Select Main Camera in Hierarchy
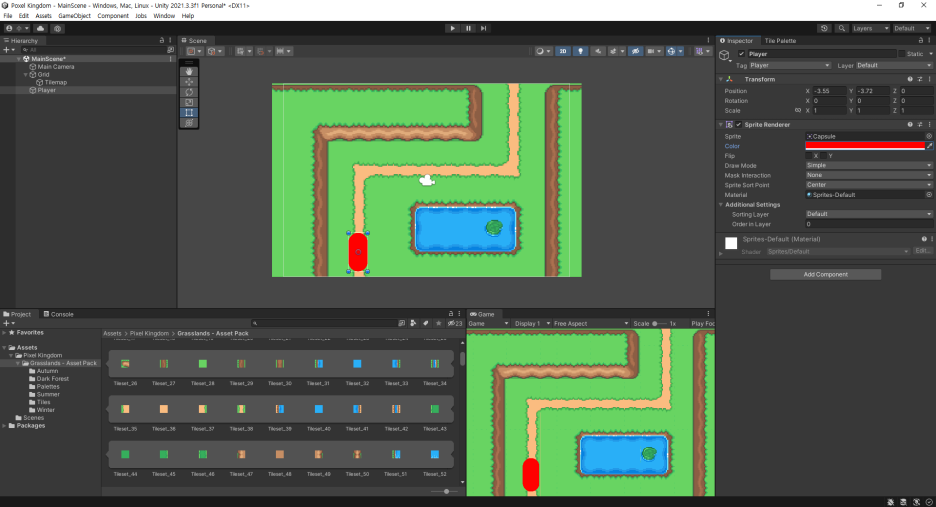The image size is (936, 507). [x=56, y=67]
